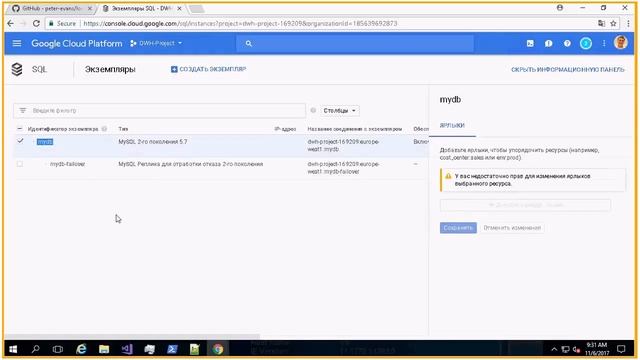
Task: Open a new browser tab
Action: [197, 9]
